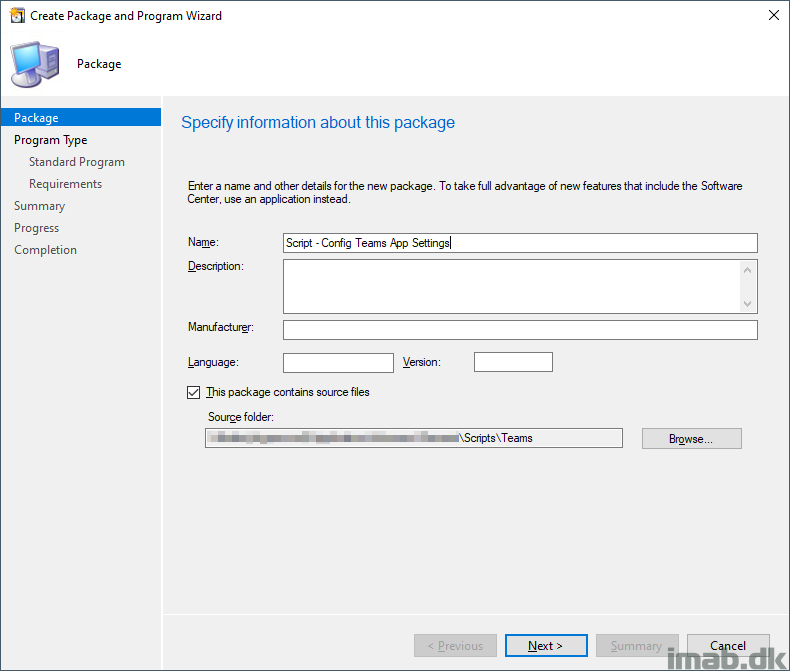This screenshot has width=790, height=671.
Task: Select the Requirements step in sidebar
Action: 65,184
